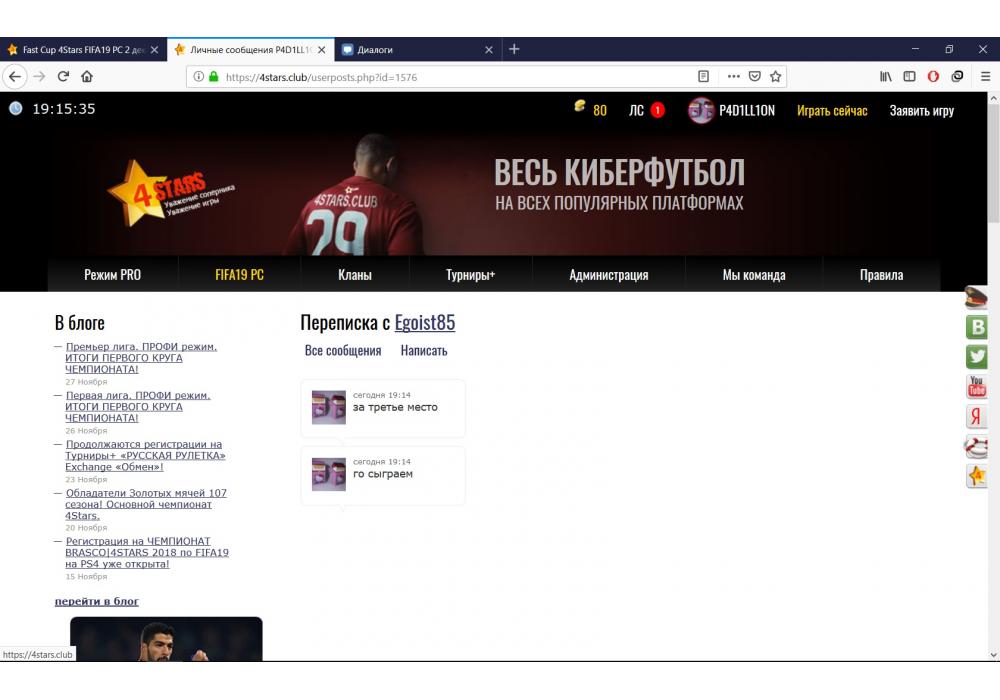Viewport: 1000px width, 700px height.
Task: Open the VK social sidebar icon
Action: coord(977,327)
